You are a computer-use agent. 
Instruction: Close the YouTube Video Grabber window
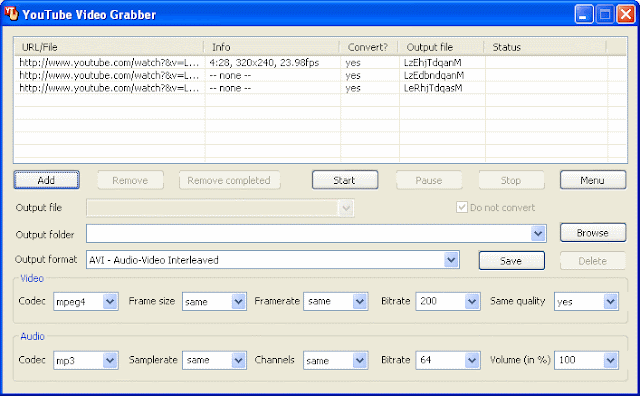tap(626, 15)
